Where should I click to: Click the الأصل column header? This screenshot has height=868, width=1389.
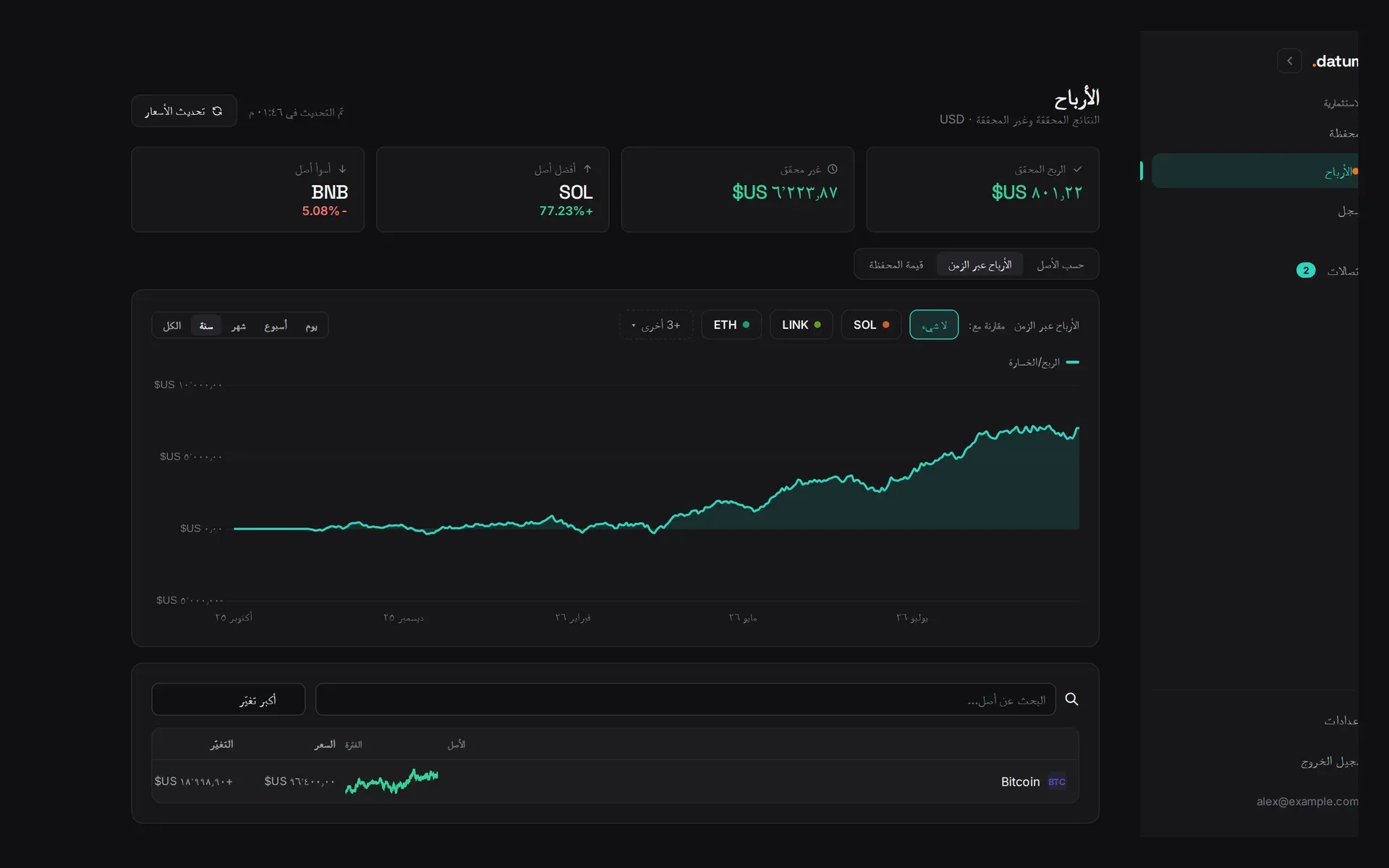(456, 744)
